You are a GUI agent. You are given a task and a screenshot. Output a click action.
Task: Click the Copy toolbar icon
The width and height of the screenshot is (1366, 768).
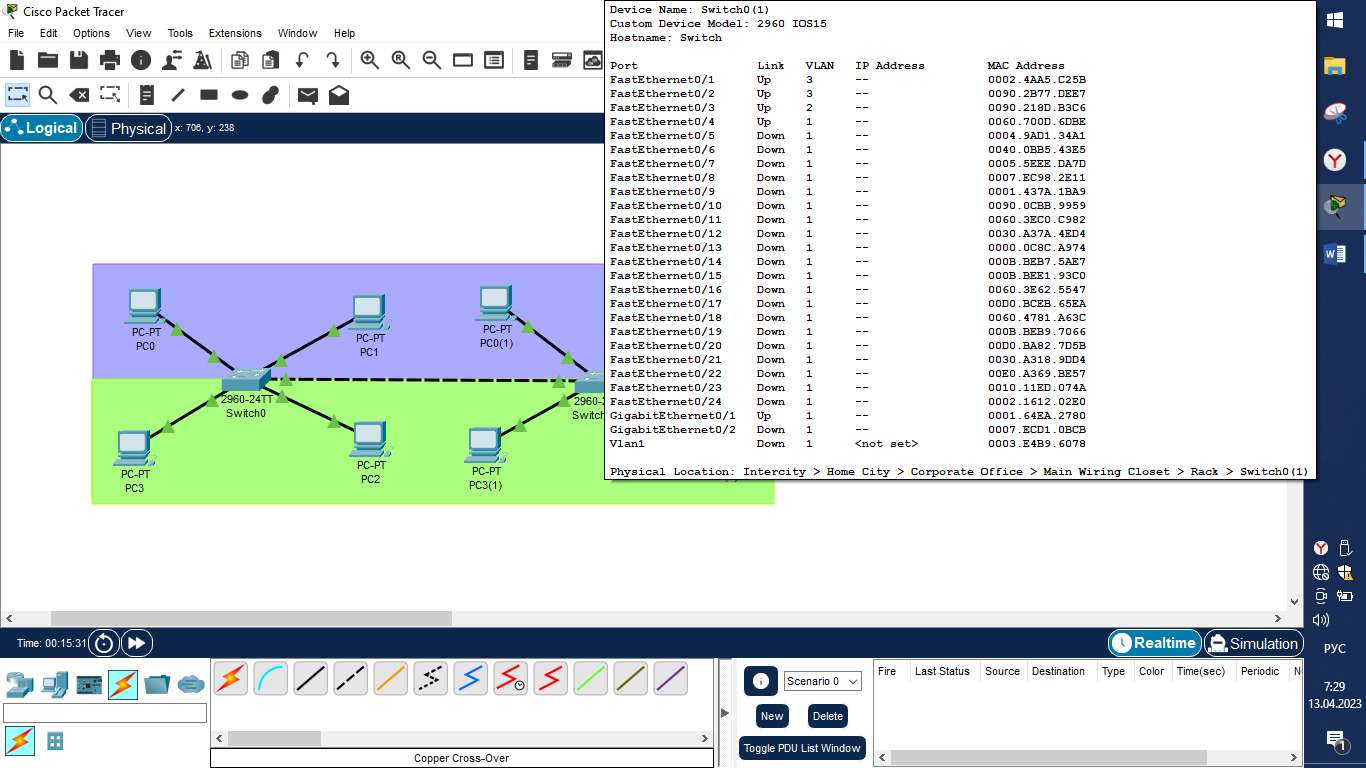[239, 60]
